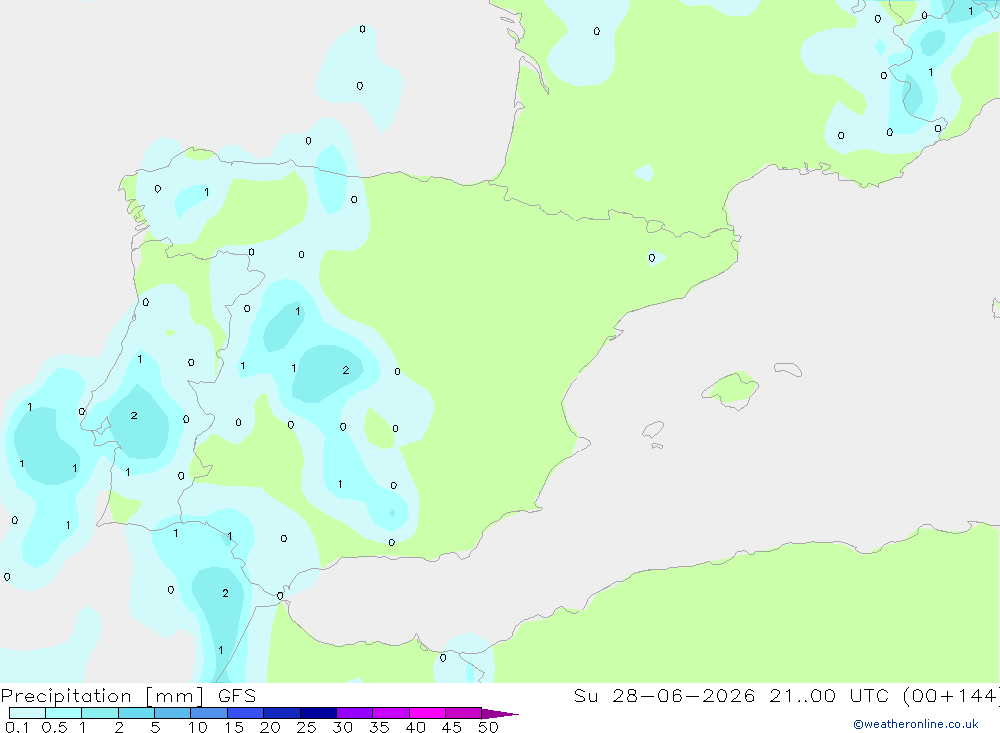The image size is (1000, 733).
Task: Click the 30–35 mm violet legend swatch
Action: click(x=354, y=713)
